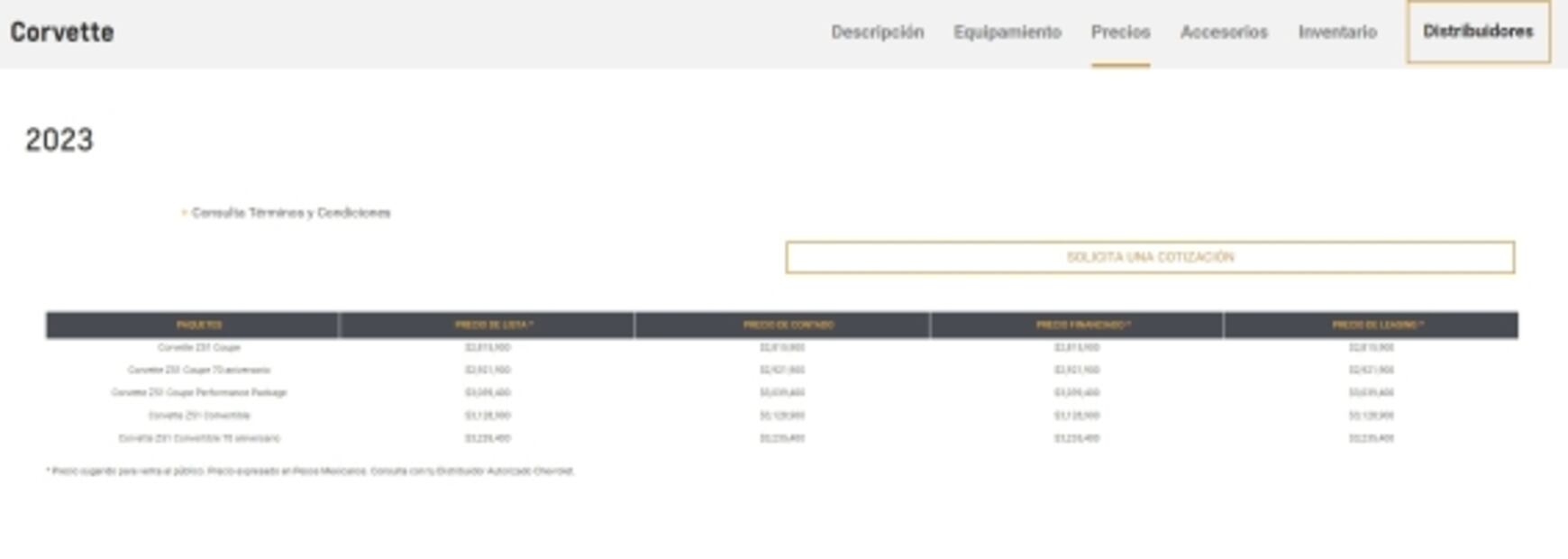Image resolution: width=1568 pixels, height=559 pixels.
Task: Open the Inventario tab
Action: (x=1336, y=32)
